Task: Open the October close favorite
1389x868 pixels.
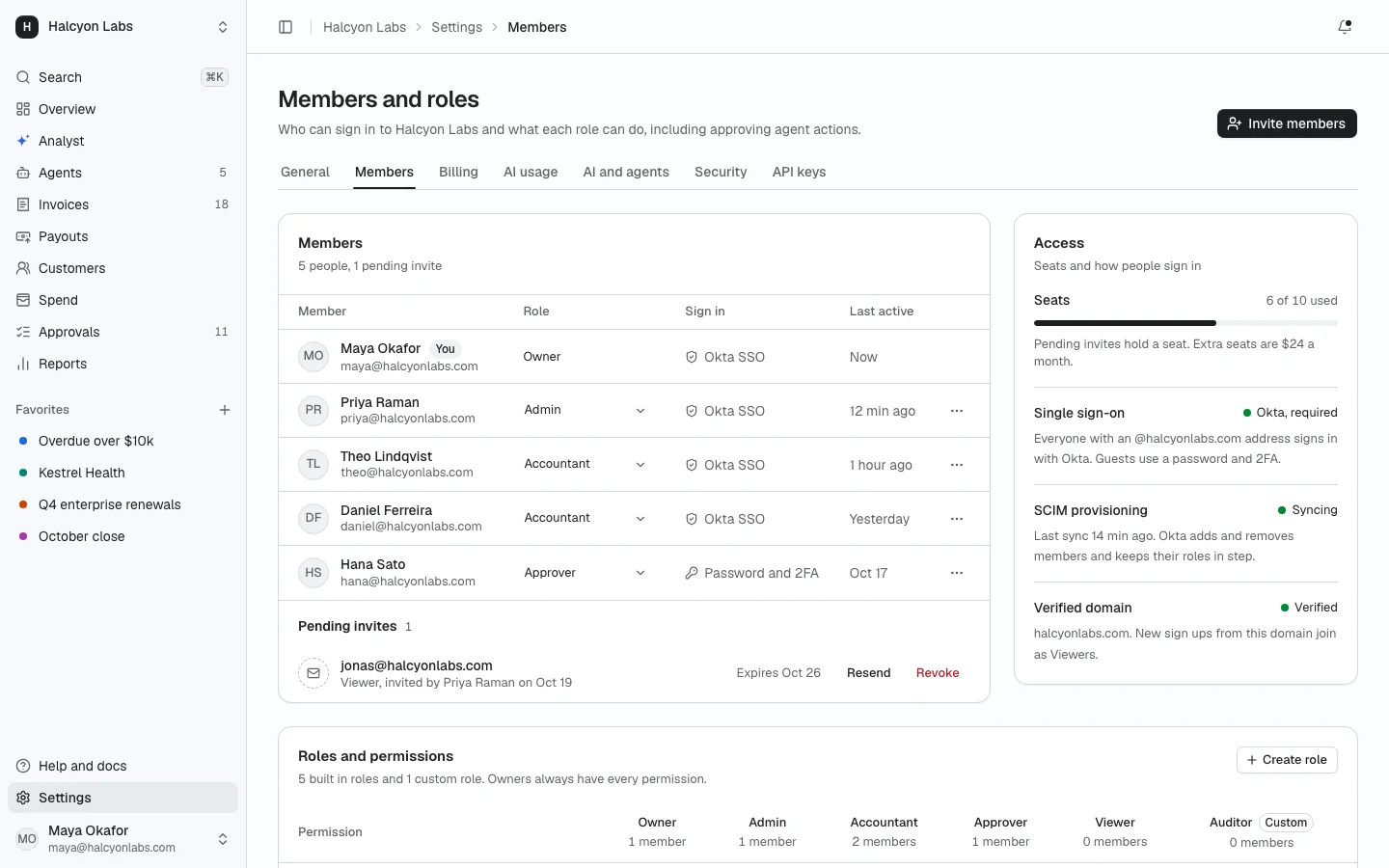Action: (x=123, y=536)
